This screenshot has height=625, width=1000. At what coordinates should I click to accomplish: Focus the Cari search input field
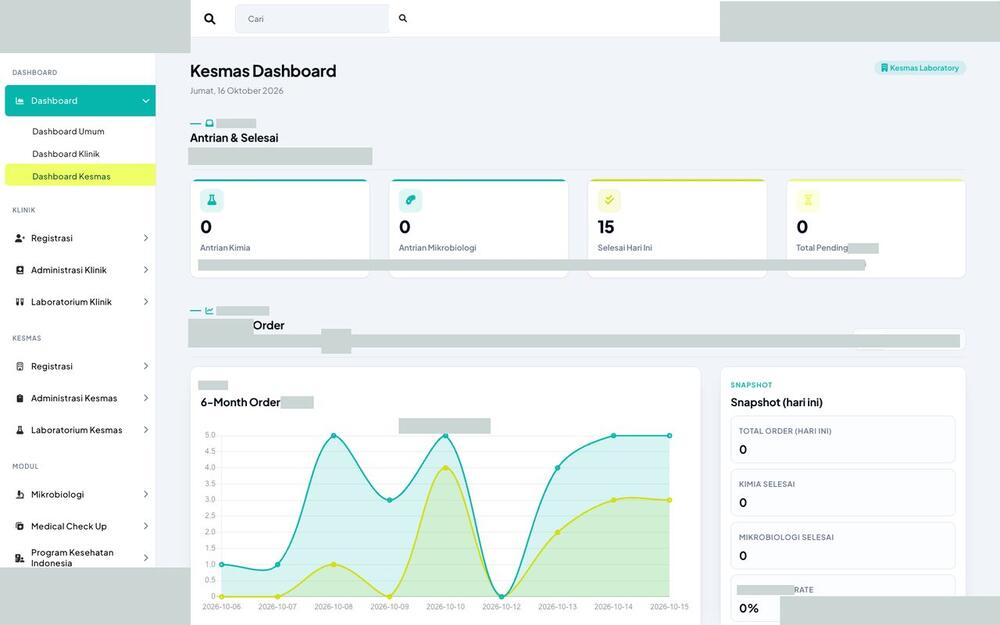(x=312, y=18)
